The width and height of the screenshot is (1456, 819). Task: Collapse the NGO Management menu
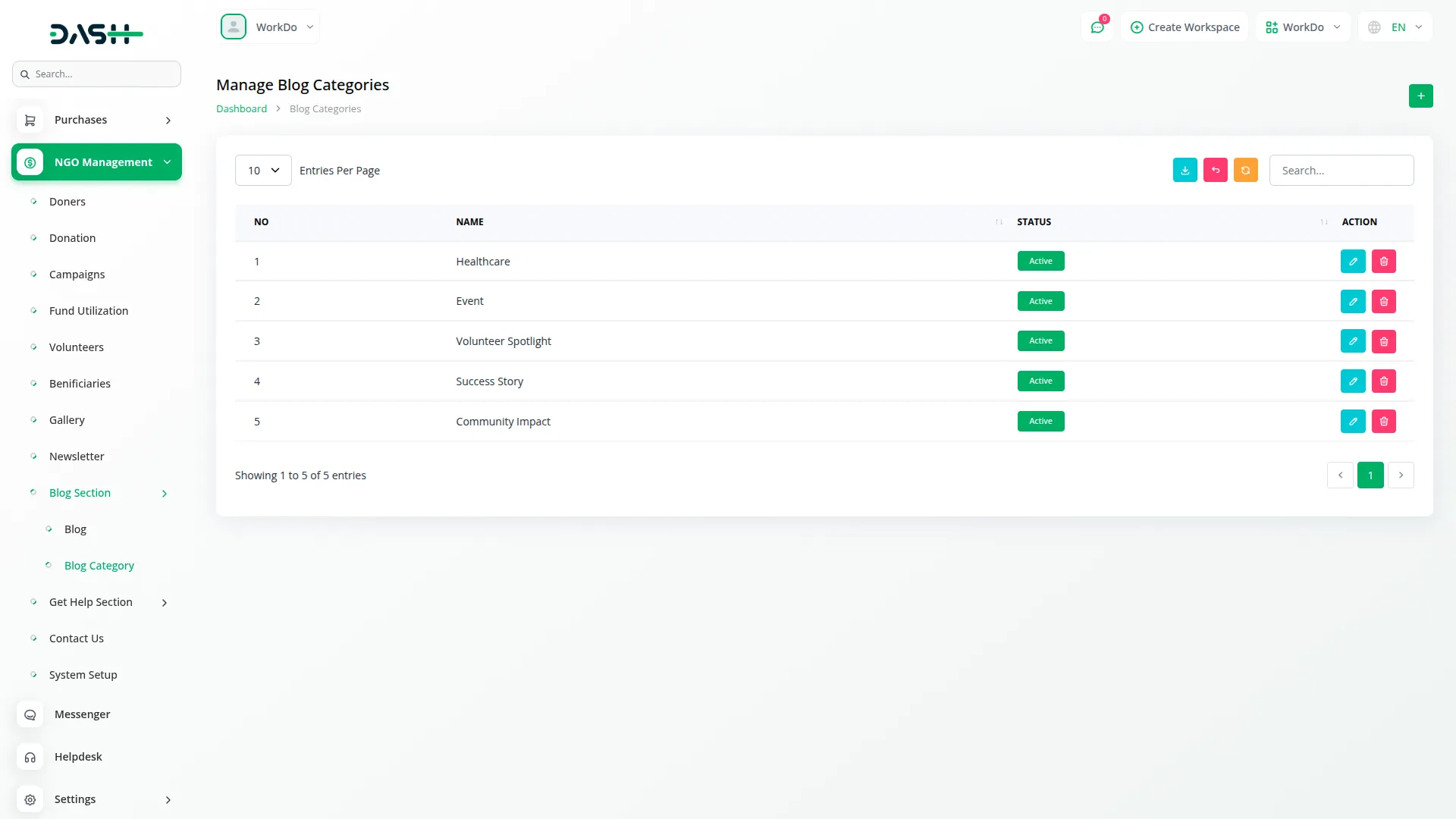click(97, 162)
